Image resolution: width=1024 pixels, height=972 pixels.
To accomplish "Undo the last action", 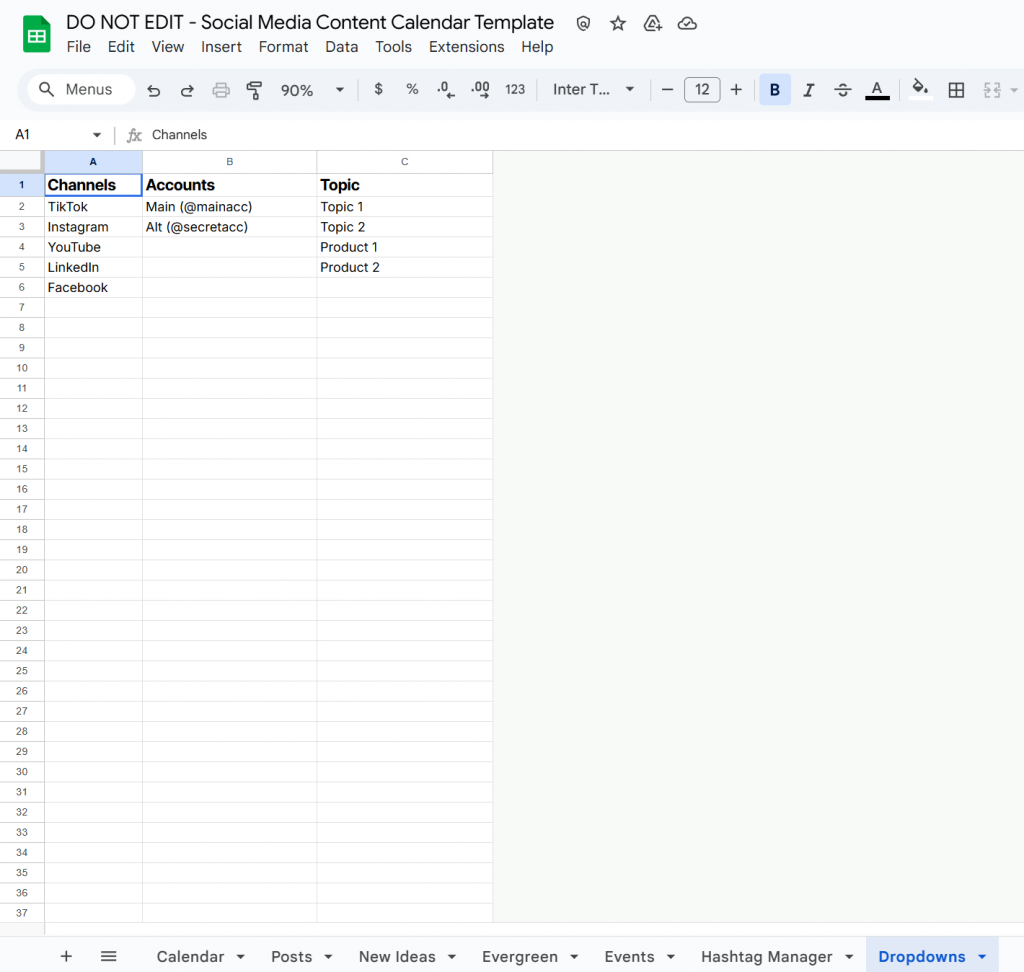I will [x=153, y=89].
